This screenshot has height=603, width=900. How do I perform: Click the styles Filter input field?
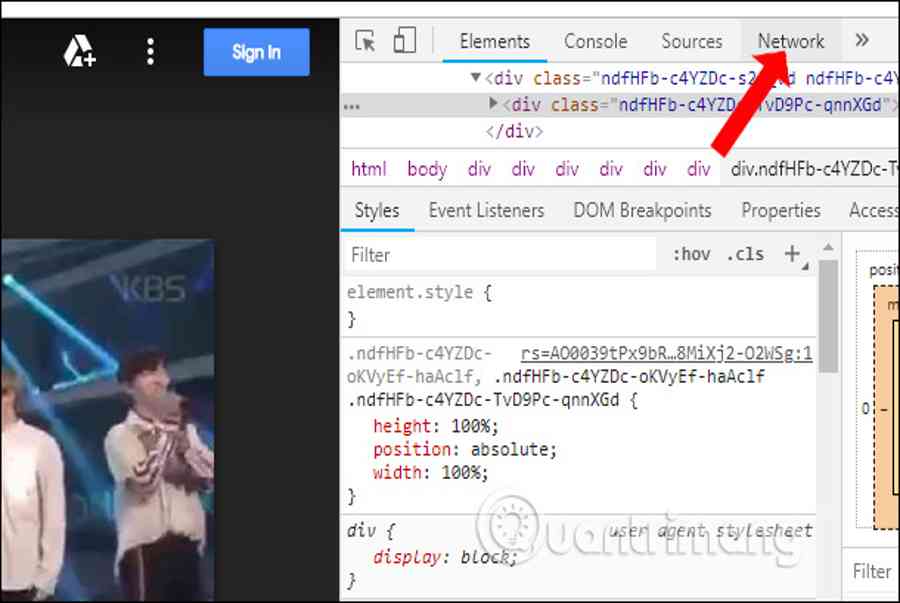tap(500, 255)
